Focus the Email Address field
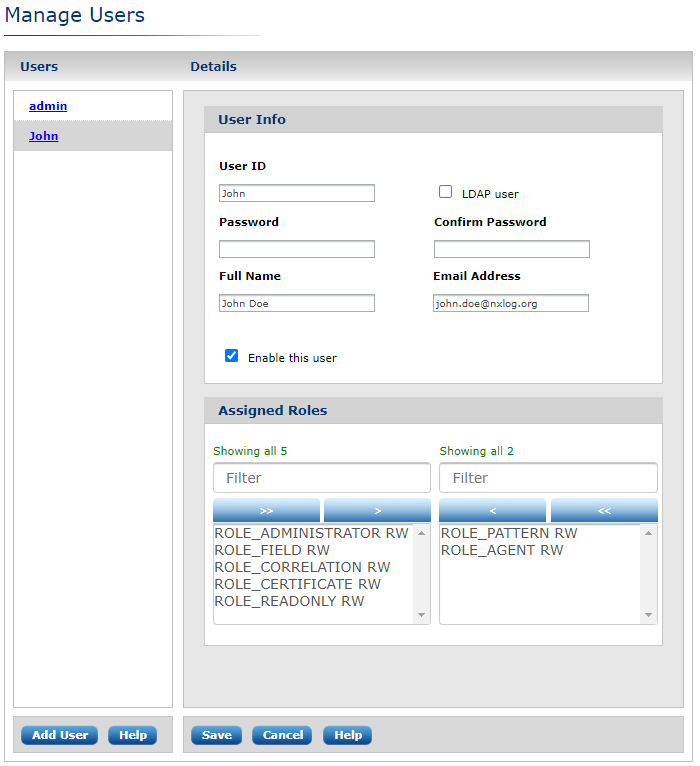700x766 pixels. pyautogui.click(x=511, y=303)
